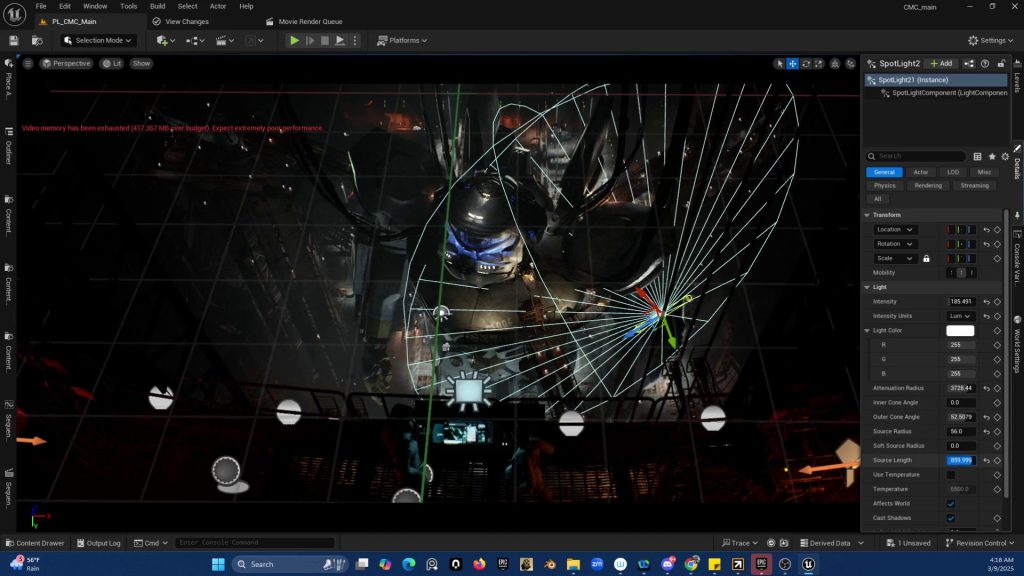The height and width of the screenshot is (576, 1024).
Task: Open Details view options gear
Action: [1005, 156]
